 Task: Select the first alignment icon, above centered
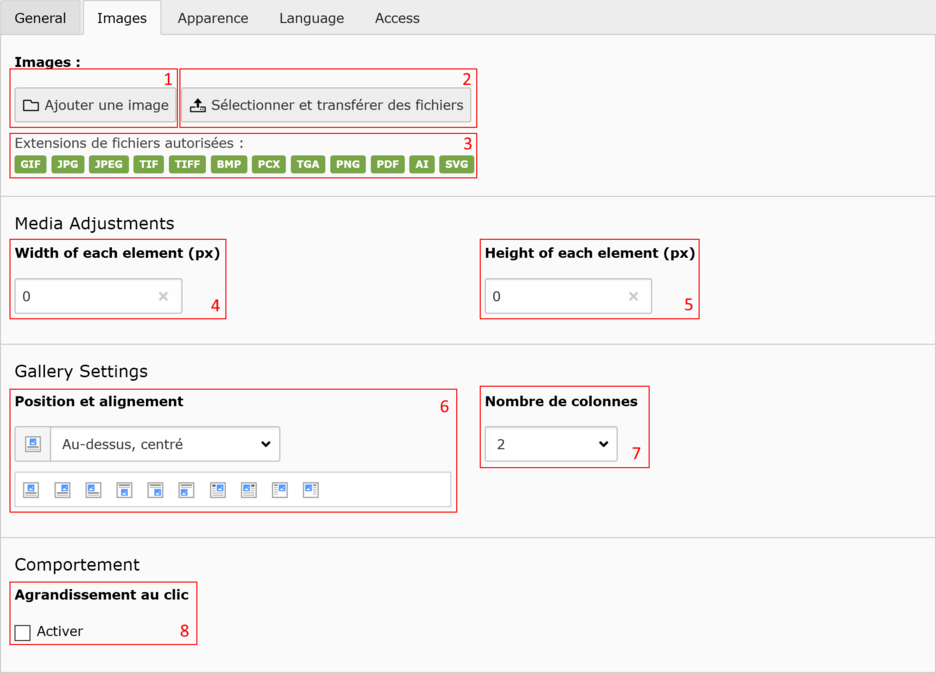point(31,490)
